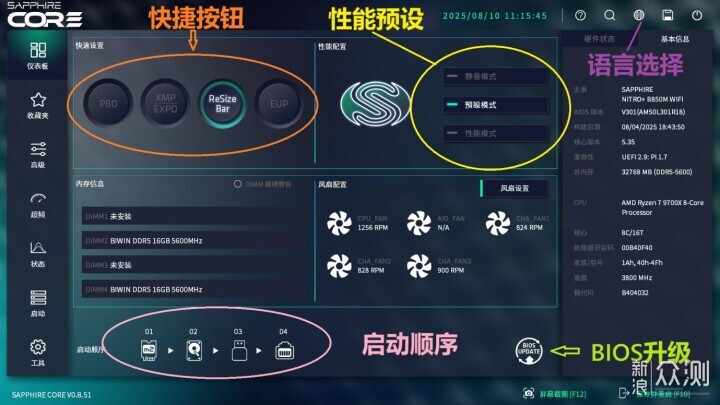This screenshot has width=720, height=405.
Task: Select the 静音模式 silent preset
Action: pos(495,76)
